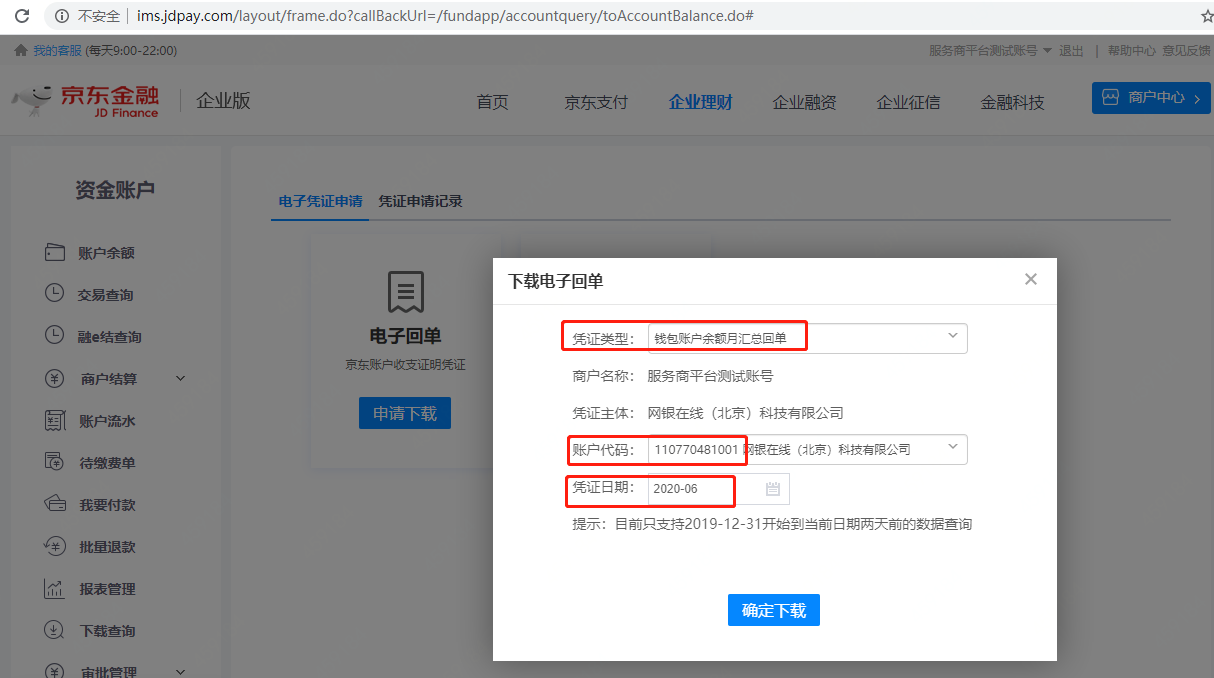Click the 下载查询 download icon
1214x678 pixels.
55,630
